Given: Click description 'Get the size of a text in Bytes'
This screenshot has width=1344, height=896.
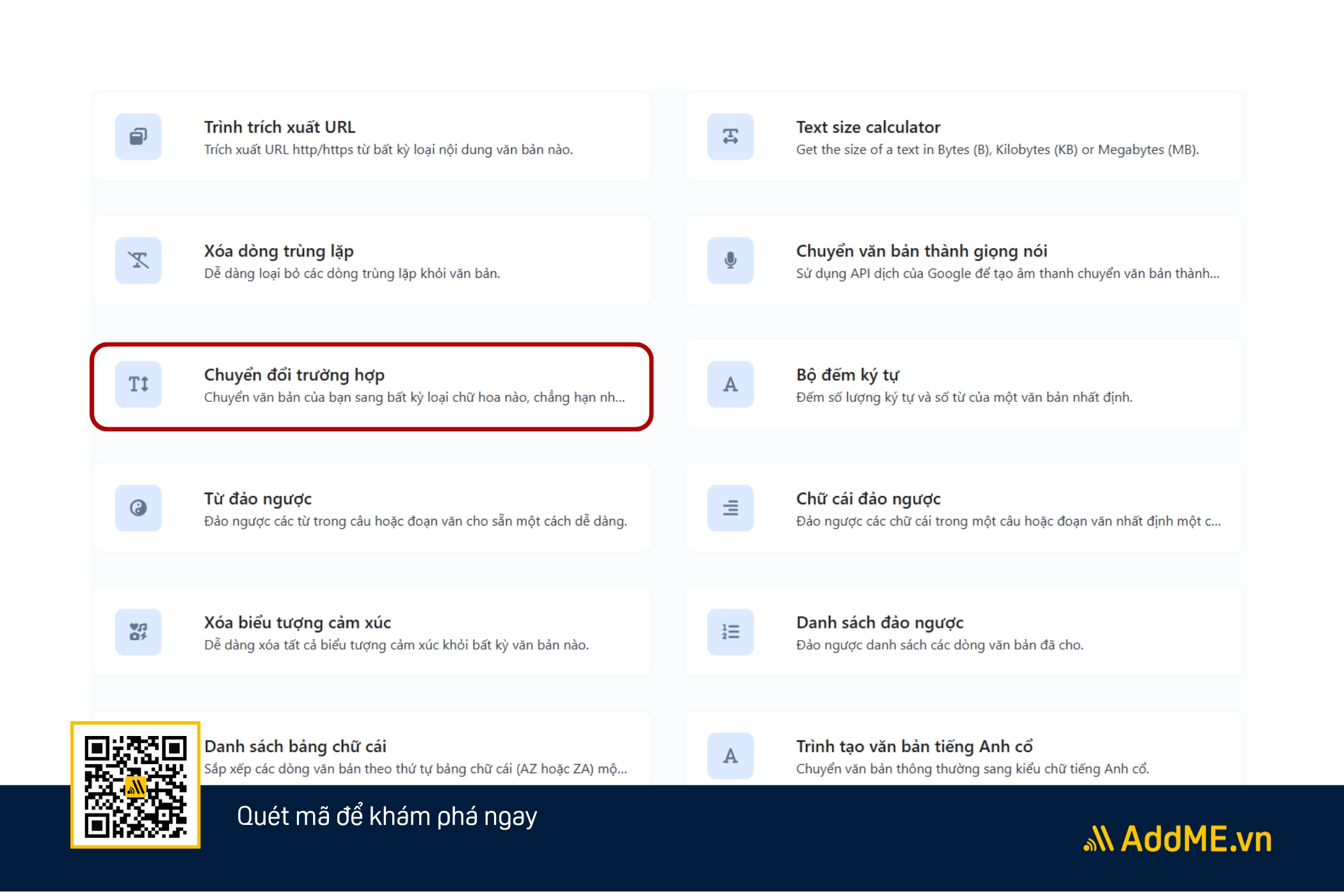Looking at the screenshot, I should (997, 150).
